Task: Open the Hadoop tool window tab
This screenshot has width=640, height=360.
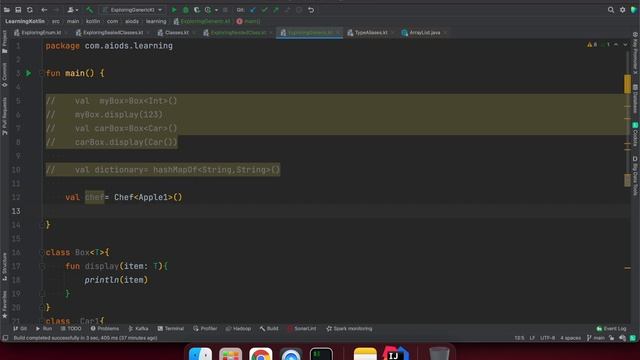Action: (x=238, y=329)
